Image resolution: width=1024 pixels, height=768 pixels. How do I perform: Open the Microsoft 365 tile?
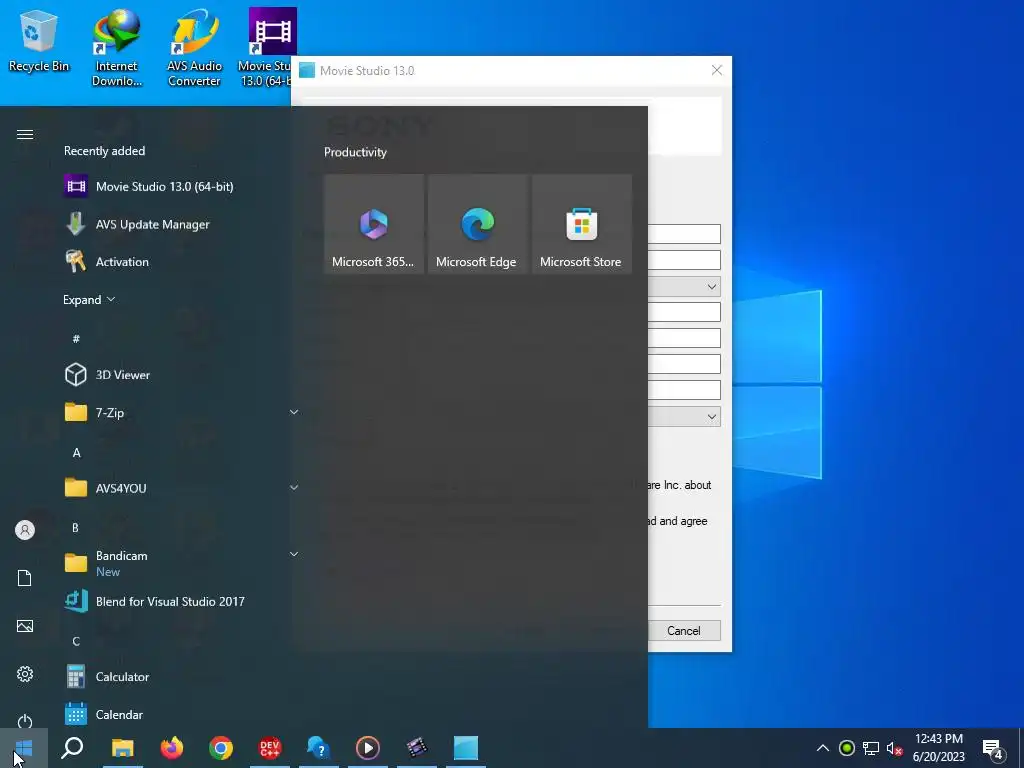click(374, 224)
